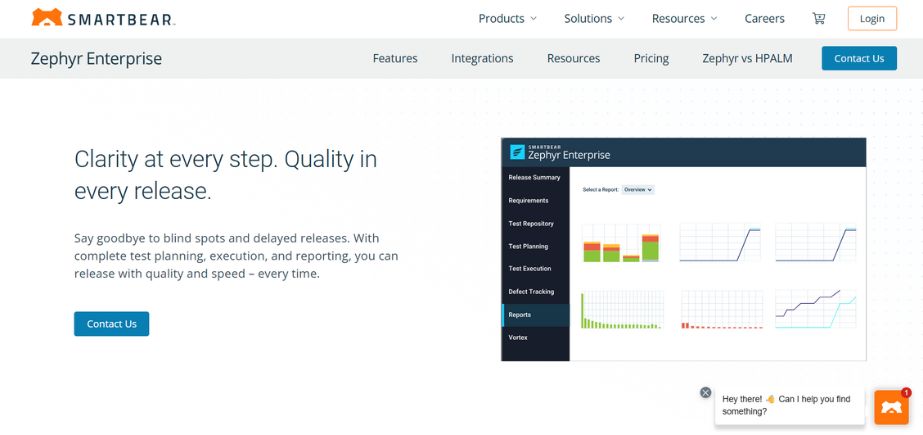This screenshot has height=435, width=923.
Task: Expand the Resources dropdown in the top navigation
Action: pos(685,18)
